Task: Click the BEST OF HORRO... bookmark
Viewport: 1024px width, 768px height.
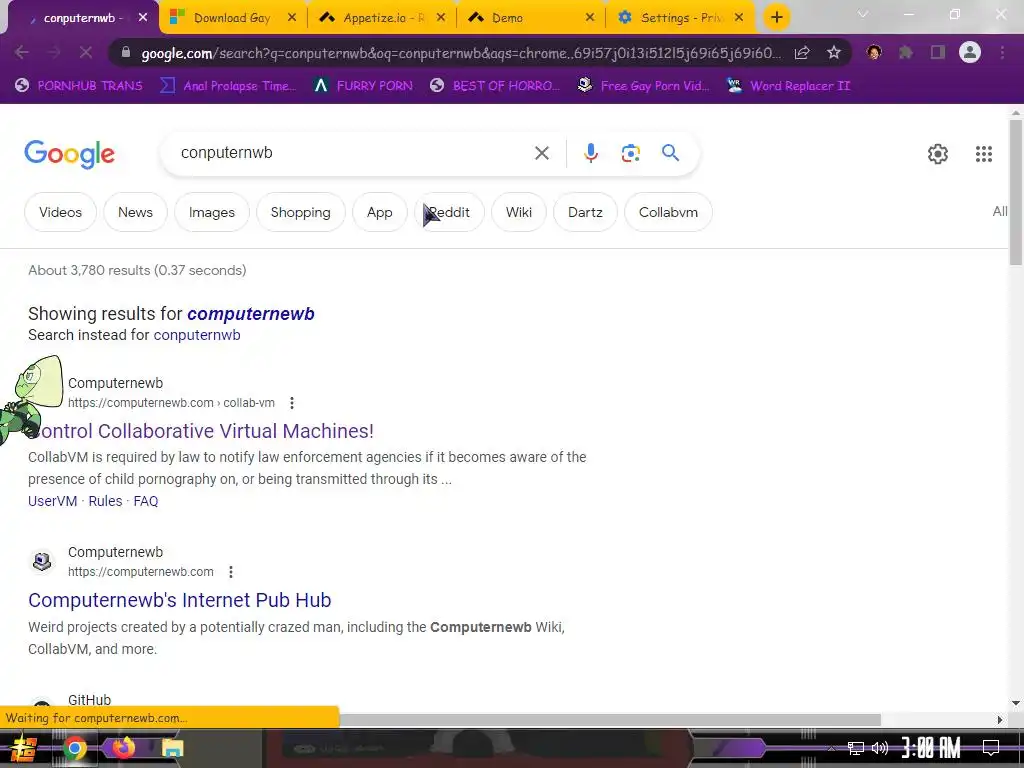Action: (x=495, y=86)
